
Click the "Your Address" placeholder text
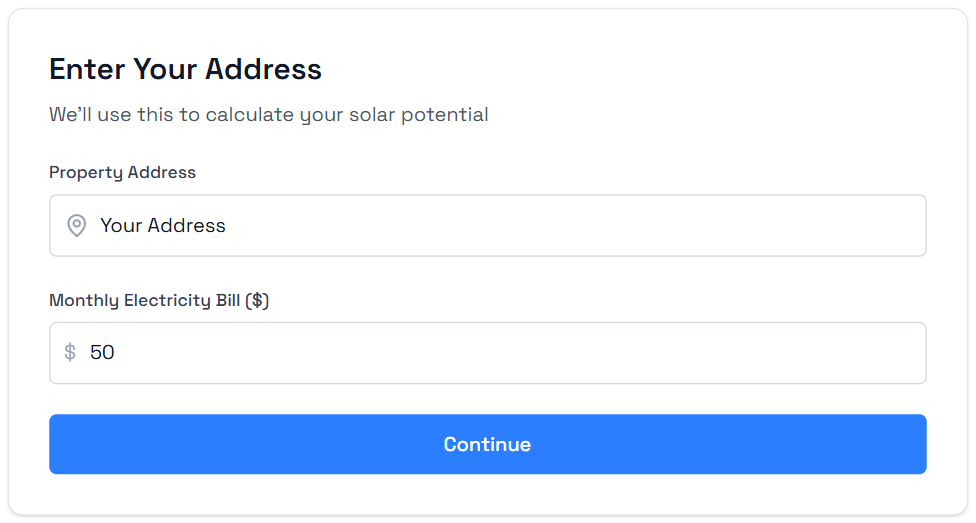(x=163, y=225)
